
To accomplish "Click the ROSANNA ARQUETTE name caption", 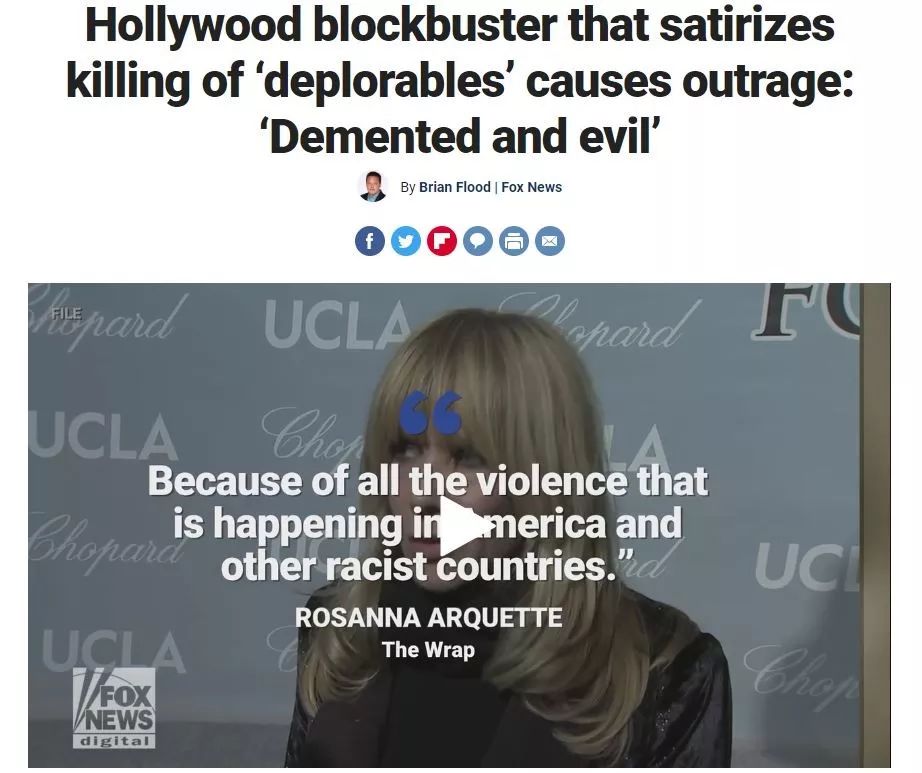I will [429, 618].
